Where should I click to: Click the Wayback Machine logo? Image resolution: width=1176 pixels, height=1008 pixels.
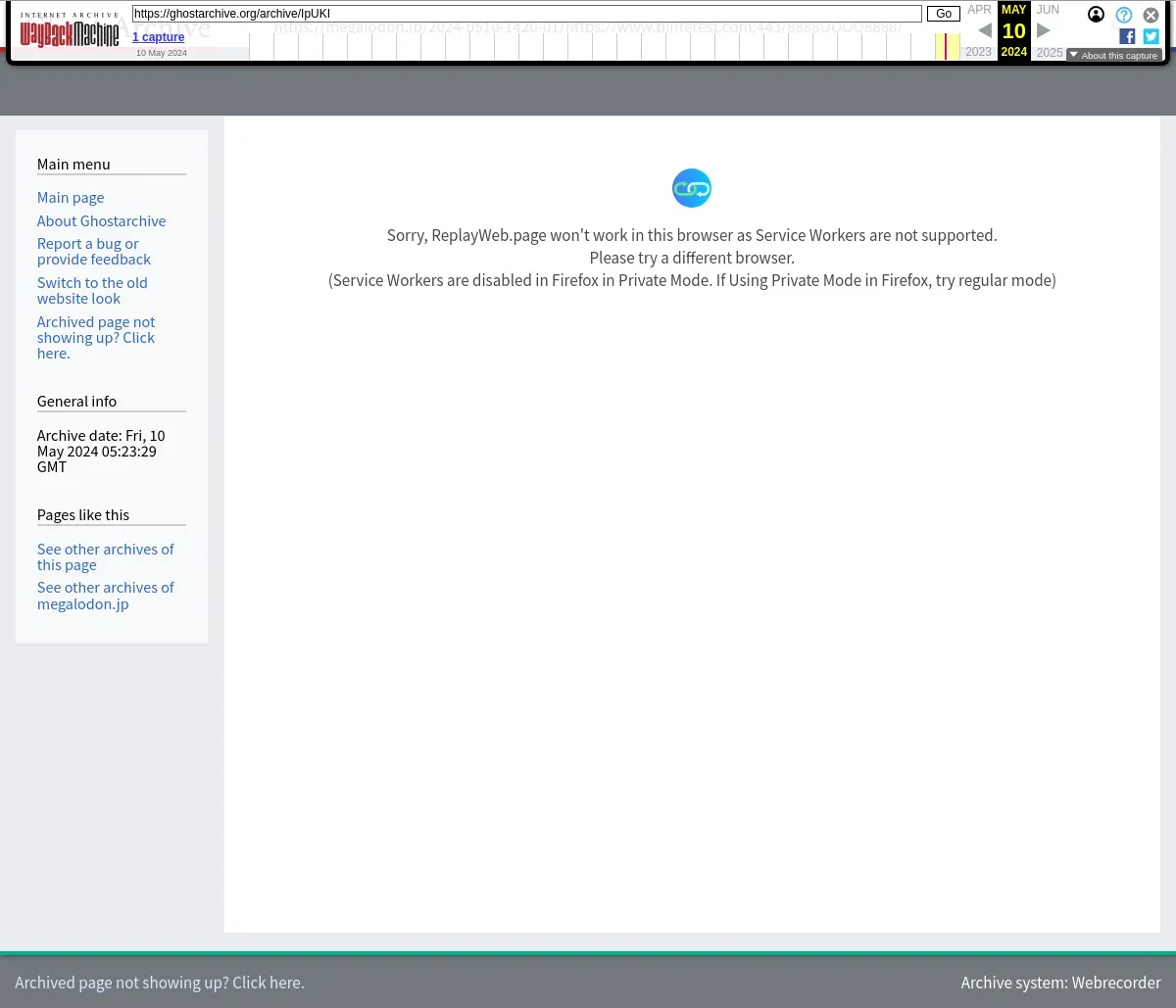[x=70, y=30]
